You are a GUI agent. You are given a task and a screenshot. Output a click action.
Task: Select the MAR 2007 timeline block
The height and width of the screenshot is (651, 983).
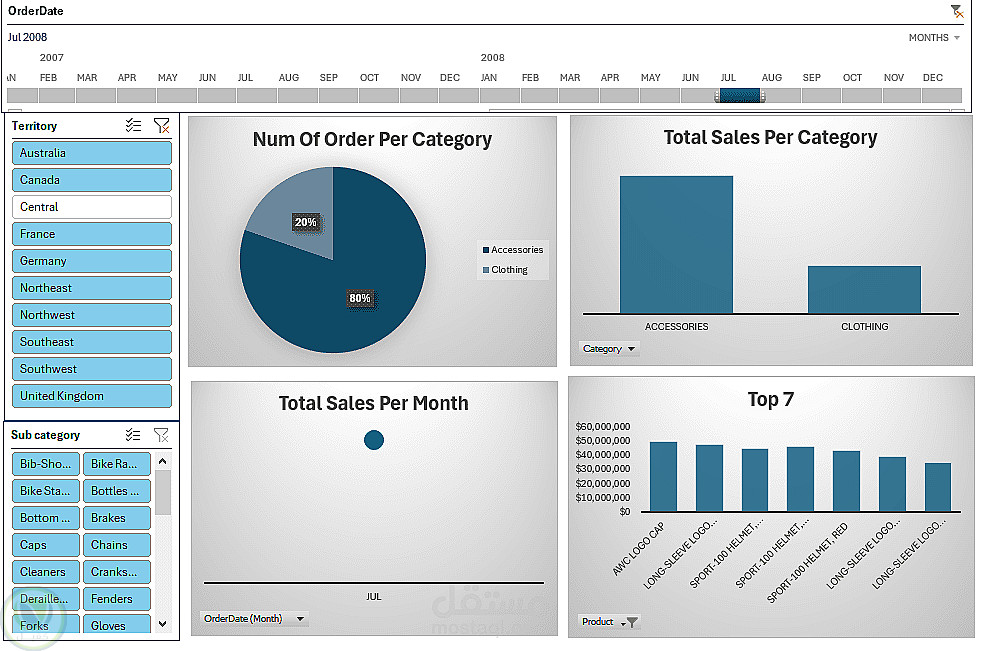click(x=96, y=95)
